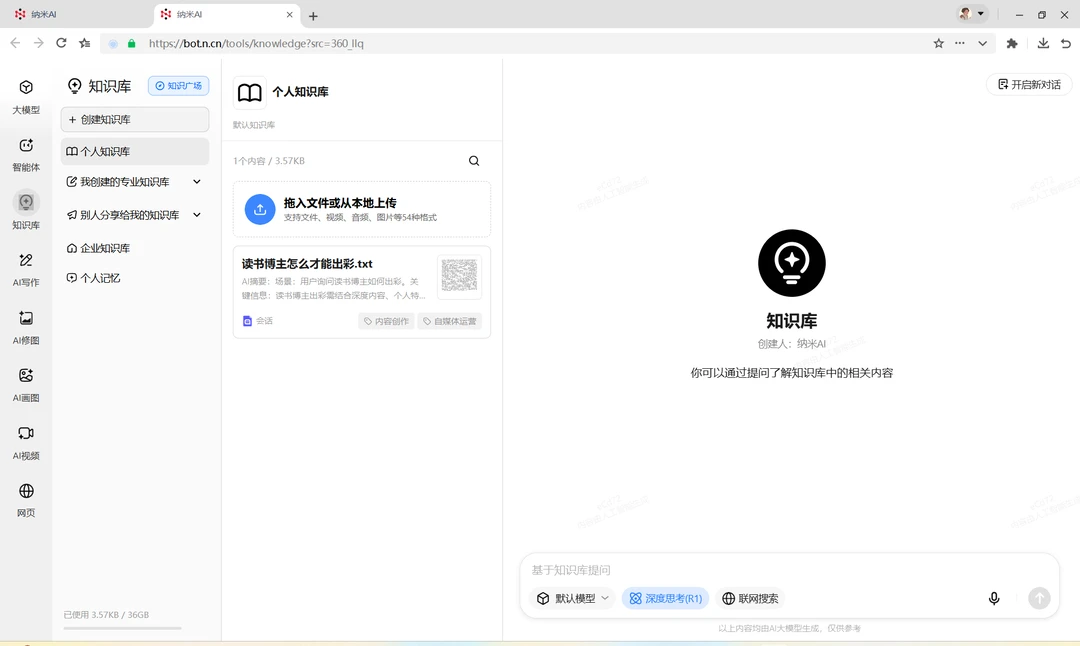The height and width of the screenshot is (646, 1080).
Task: Open the browser extensions puzzle icon
Action: pos(1012,43)
